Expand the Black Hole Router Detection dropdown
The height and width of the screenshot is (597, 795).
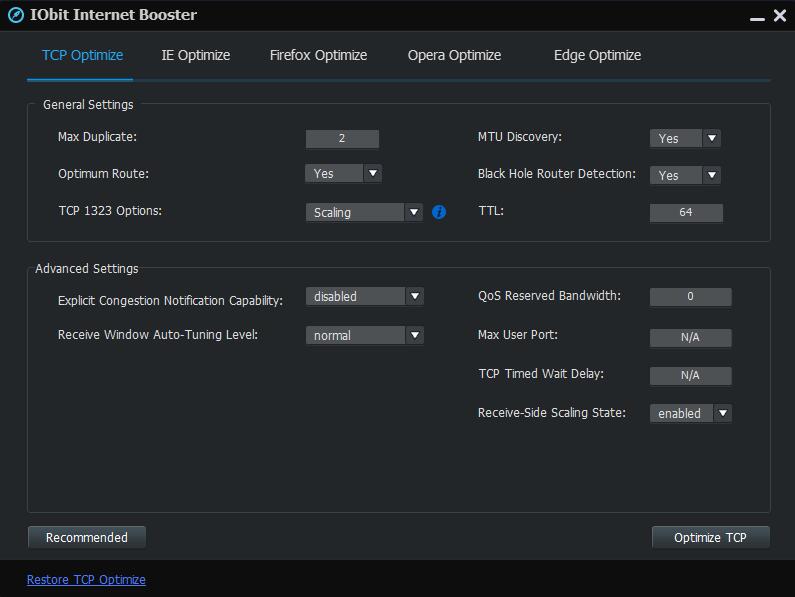click(711, 175)
